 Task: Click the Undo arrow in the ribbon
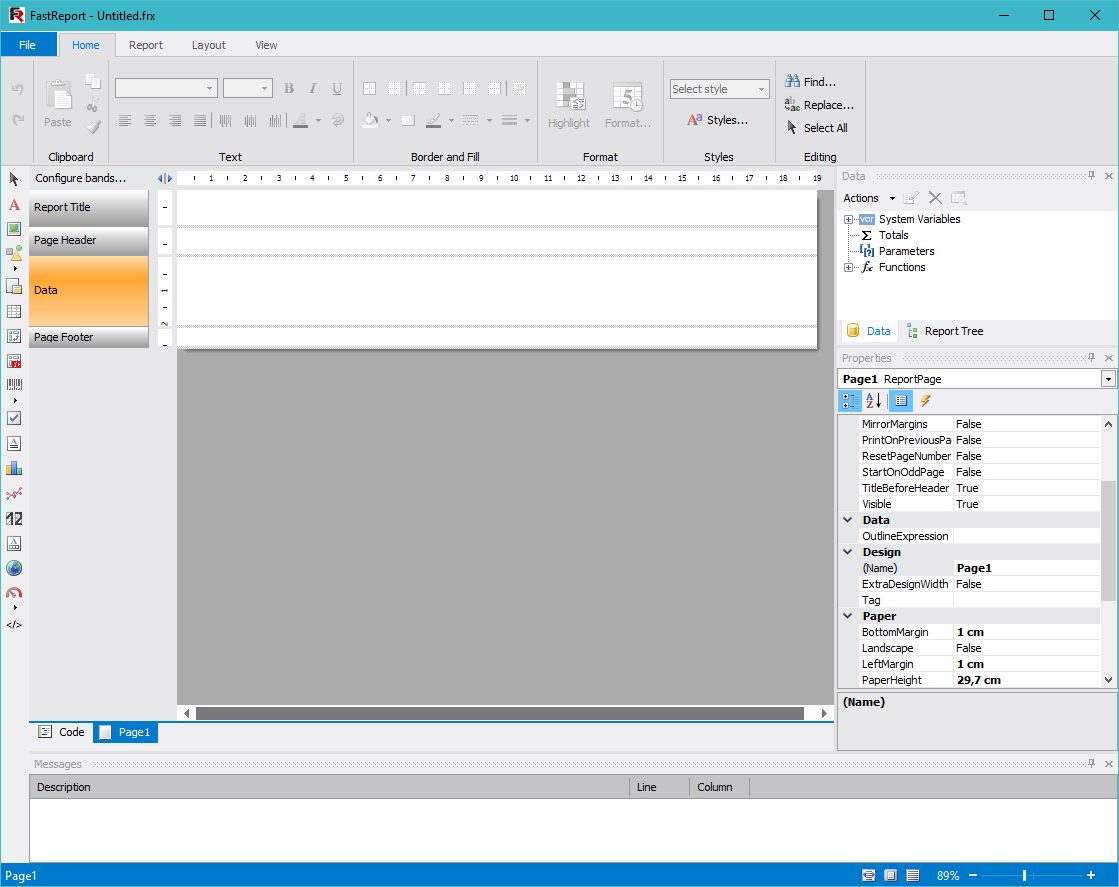[18, 89]
